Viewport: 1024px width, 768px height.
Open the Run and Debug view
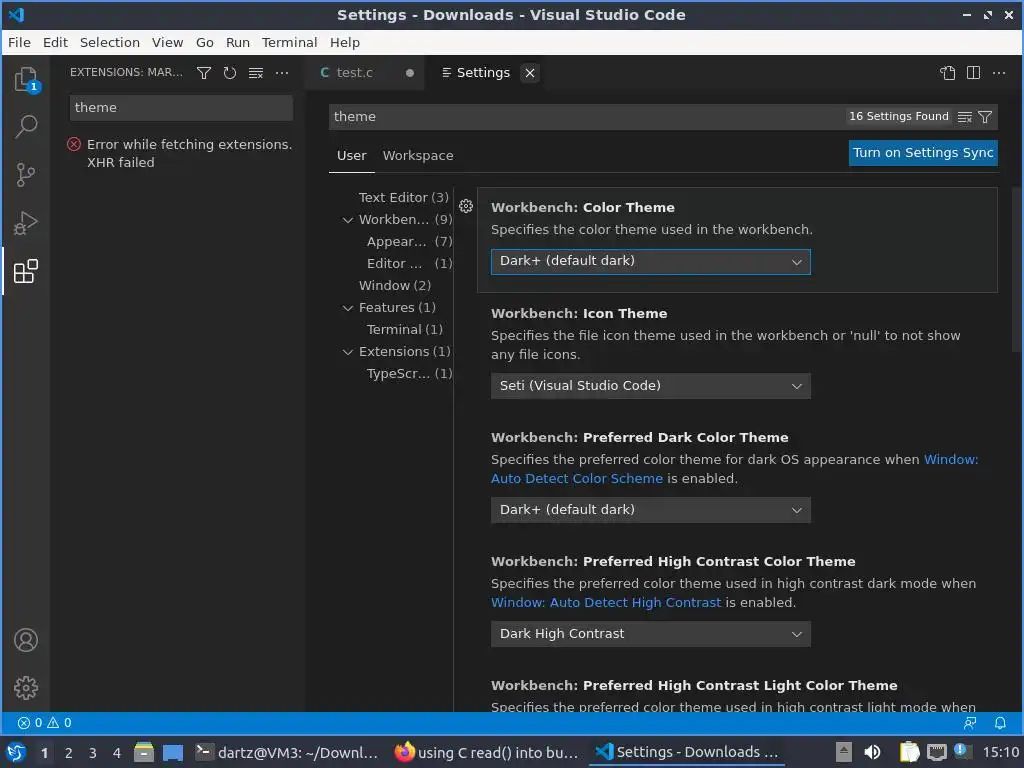[x=26, y=223]
